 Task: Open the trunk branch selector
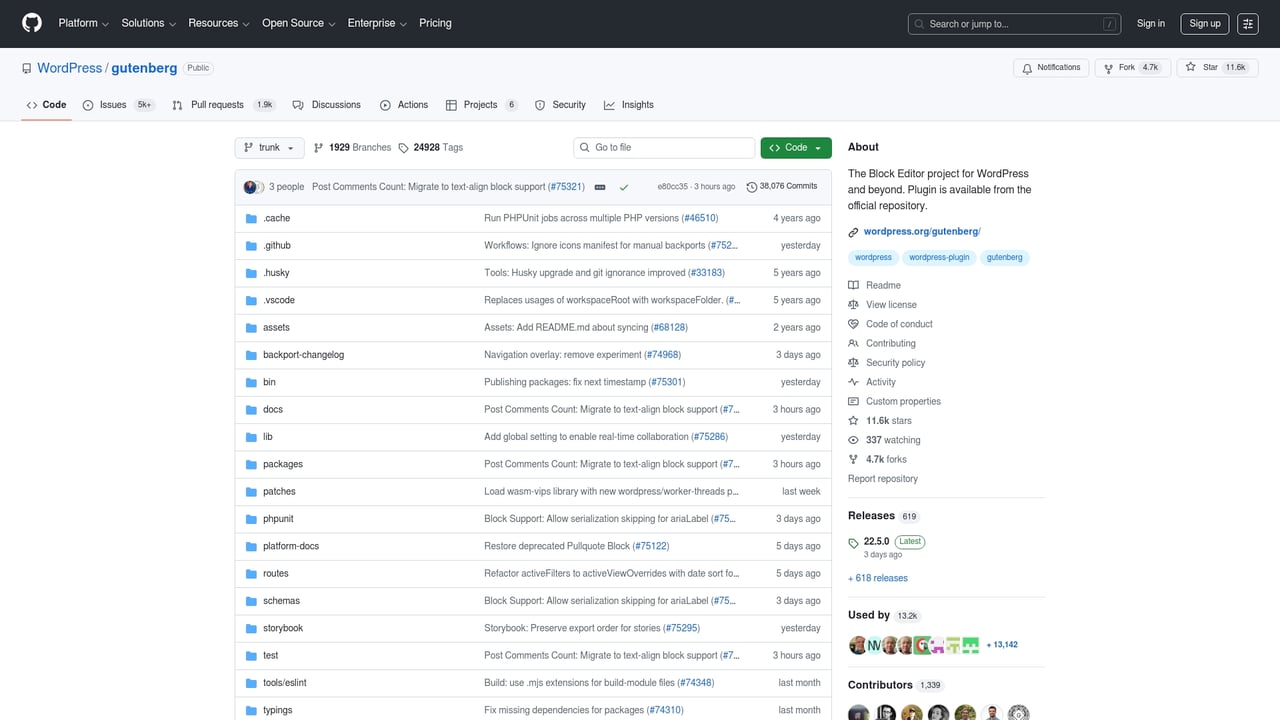pyautogui.click(x=268, y=147)
